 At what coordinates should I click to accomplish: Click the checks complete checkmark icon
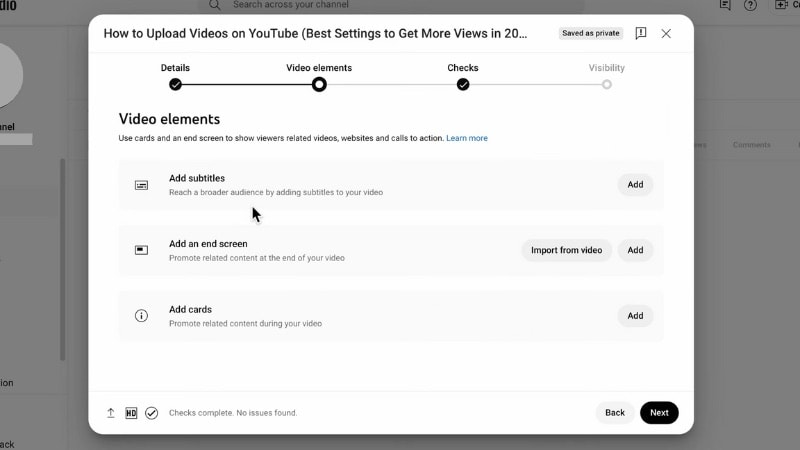(x=152, y=413)
